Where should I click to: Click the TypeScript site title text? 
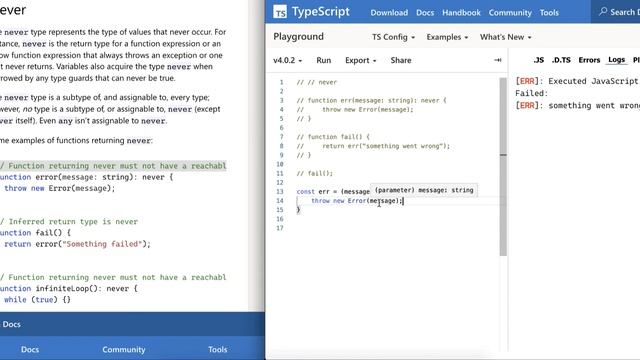click(321, 11)
